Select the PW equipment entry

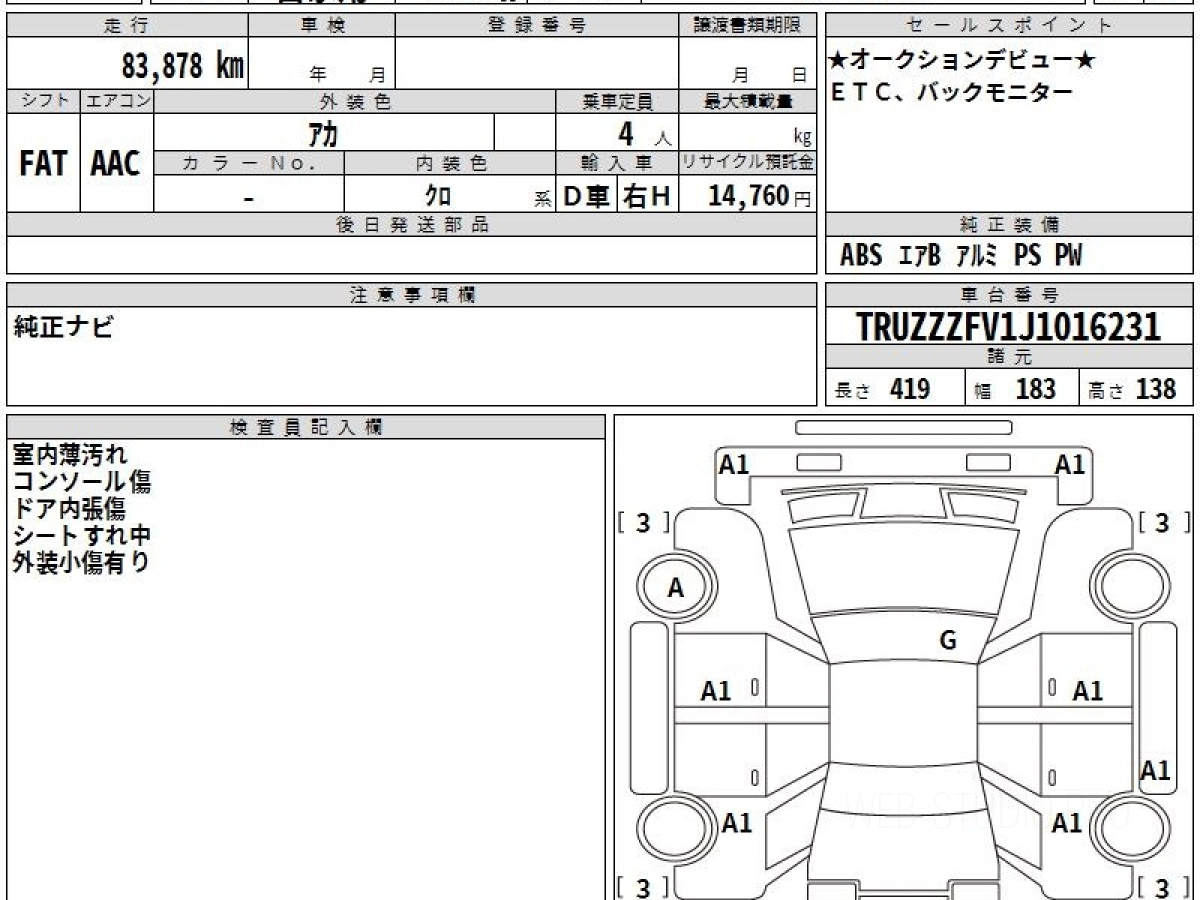tap(1069, 256)
